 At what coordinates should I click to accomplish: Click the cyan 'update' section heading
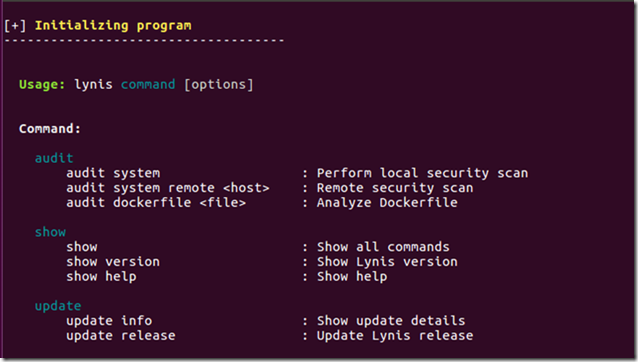click(58, 306)
